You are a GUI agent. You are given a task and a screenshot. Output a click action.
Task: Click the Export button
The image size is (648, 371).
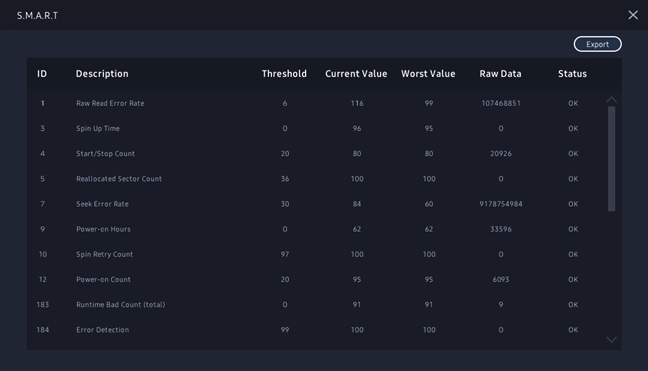[x=598, y=44]
